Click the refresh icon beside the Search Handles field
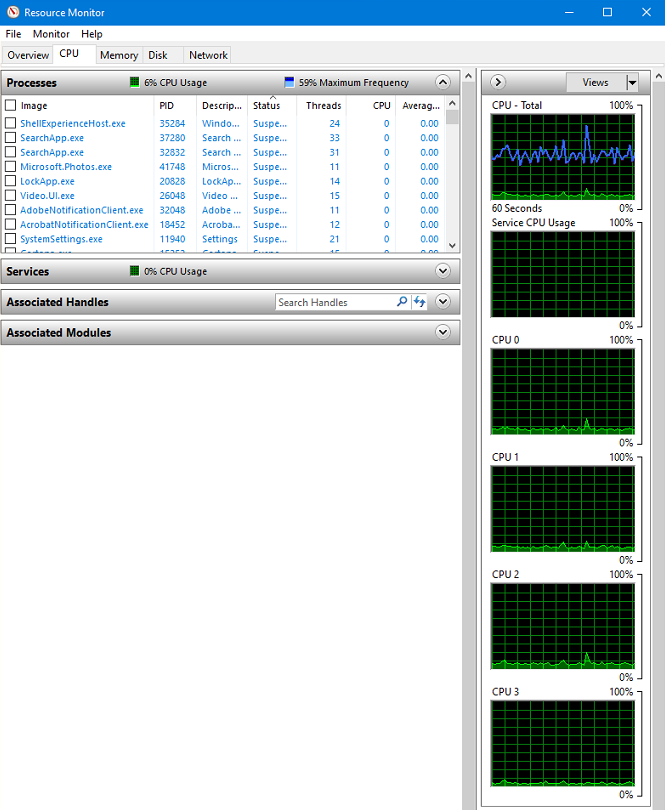 pyautogui.click(x=420, y=302)
